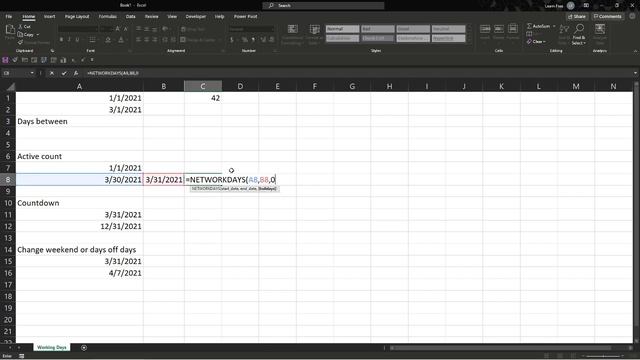Apply the Bad cell style swatch
The height and width of the screenshot is (360, 640).
378,29
